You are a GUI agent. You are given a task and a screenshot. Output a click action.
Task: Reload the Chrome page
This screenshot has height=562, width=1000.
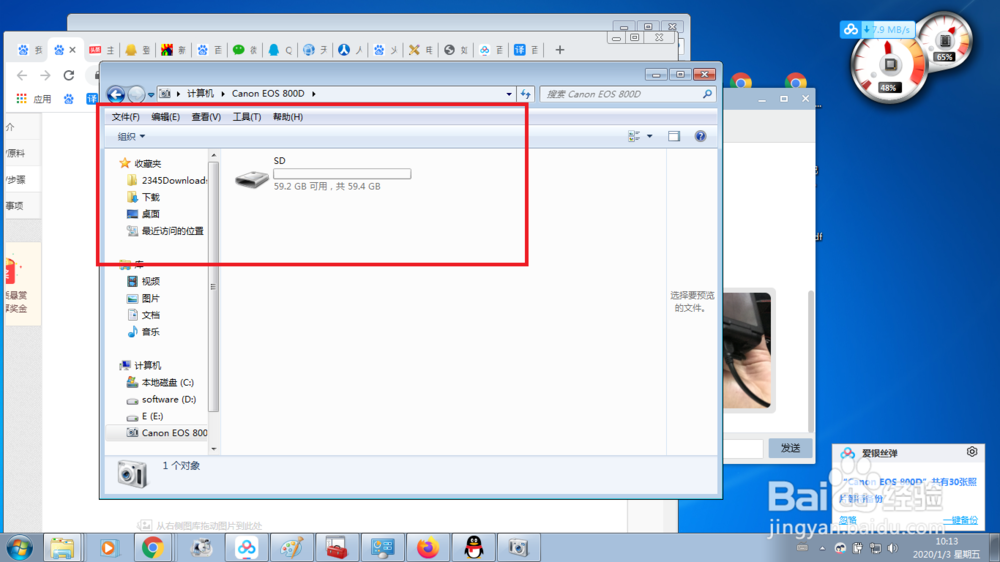click(x=69, y=75)
